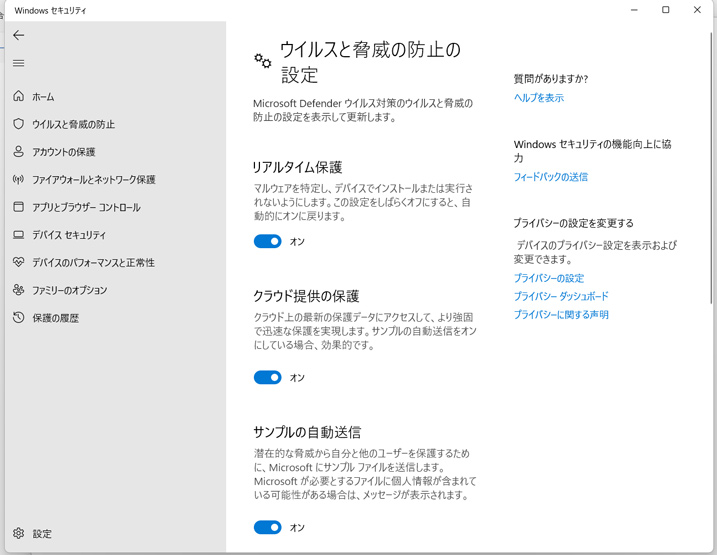Viewport: 717px width, 555px height.
Task: Open 保護の履歴 page
Action: coord(55,318)
